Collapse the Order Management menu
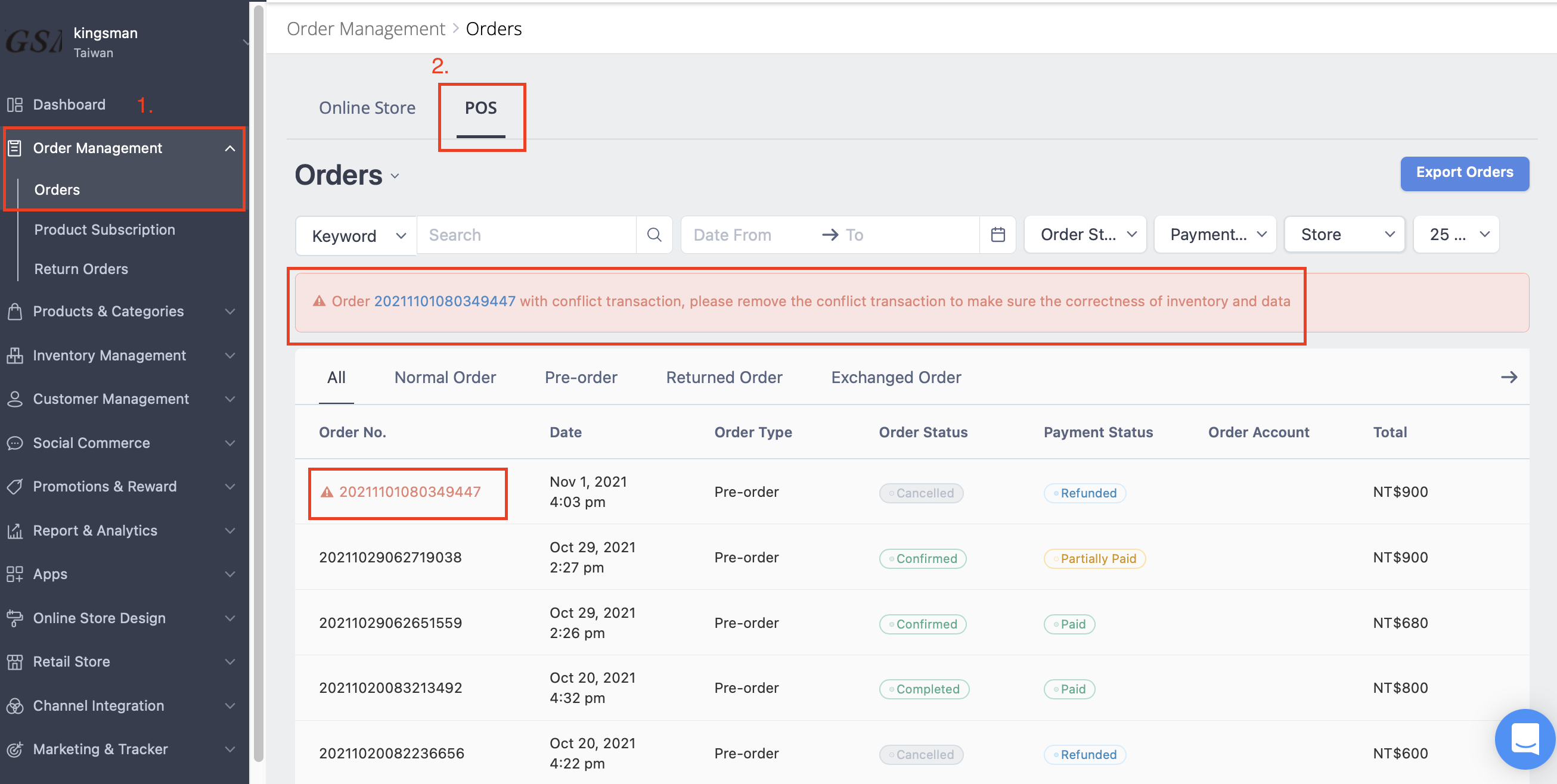 pos(229,148)
